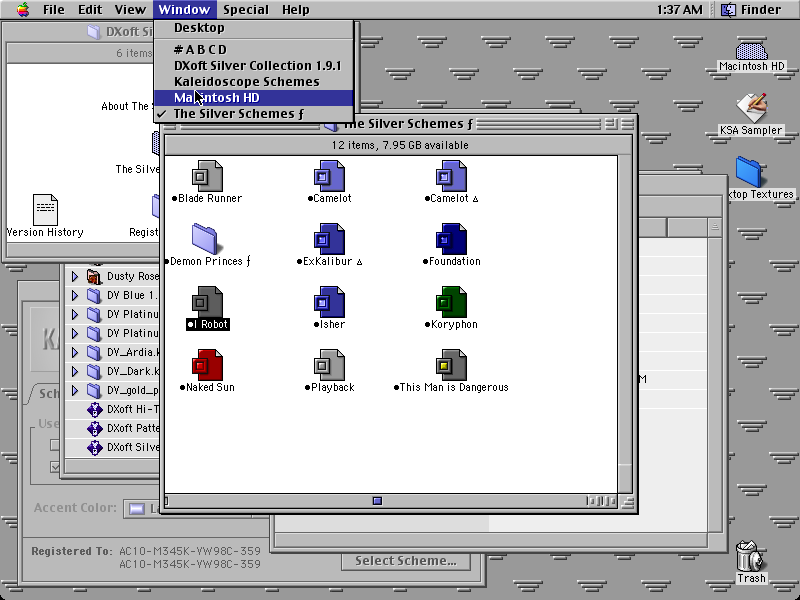The image size is (800, 600).
Task: Open the KSA Sampler desktop icon
Action: [752, 108]
